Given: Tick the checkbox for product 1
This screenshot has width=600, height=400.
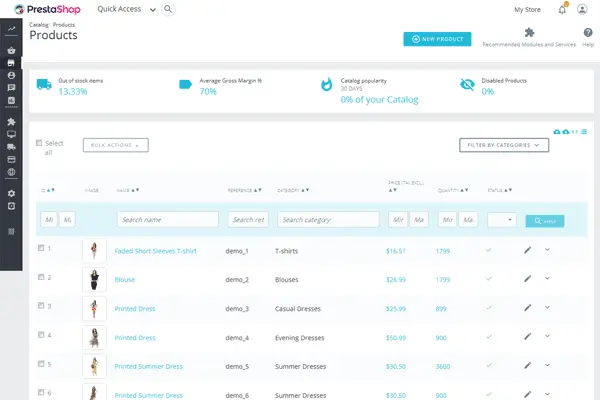Looking at the screenshot, I should click(41, 248).
